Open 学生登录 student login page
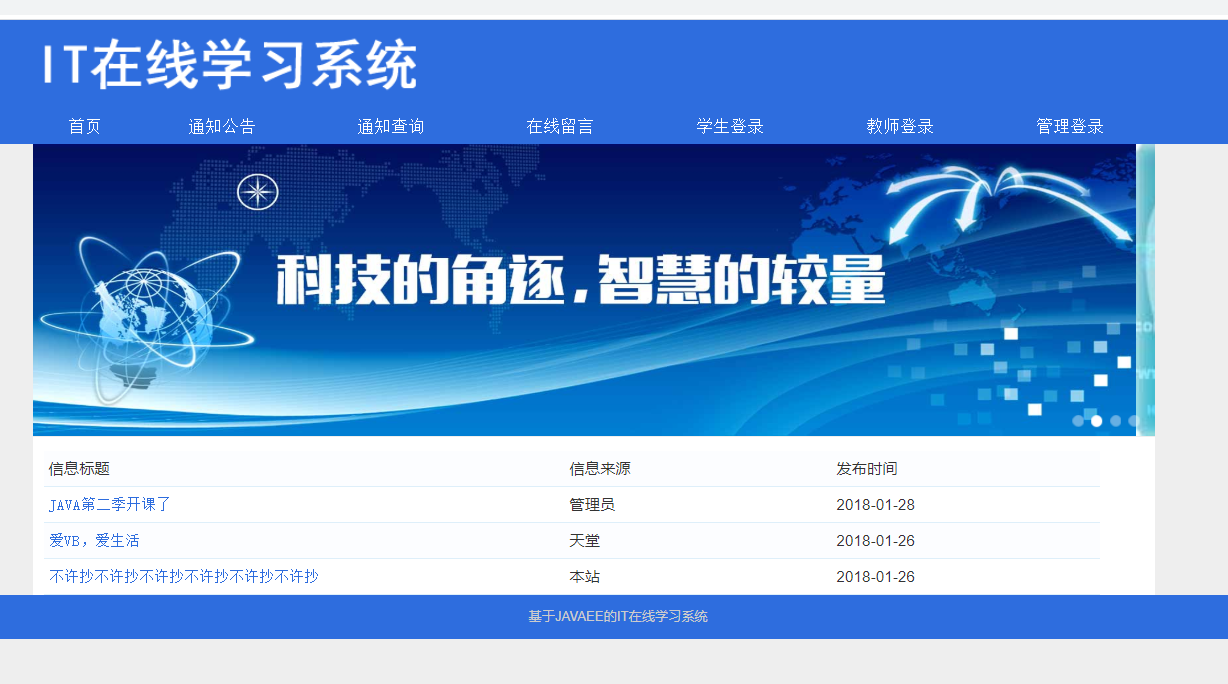 coord(730,126)
